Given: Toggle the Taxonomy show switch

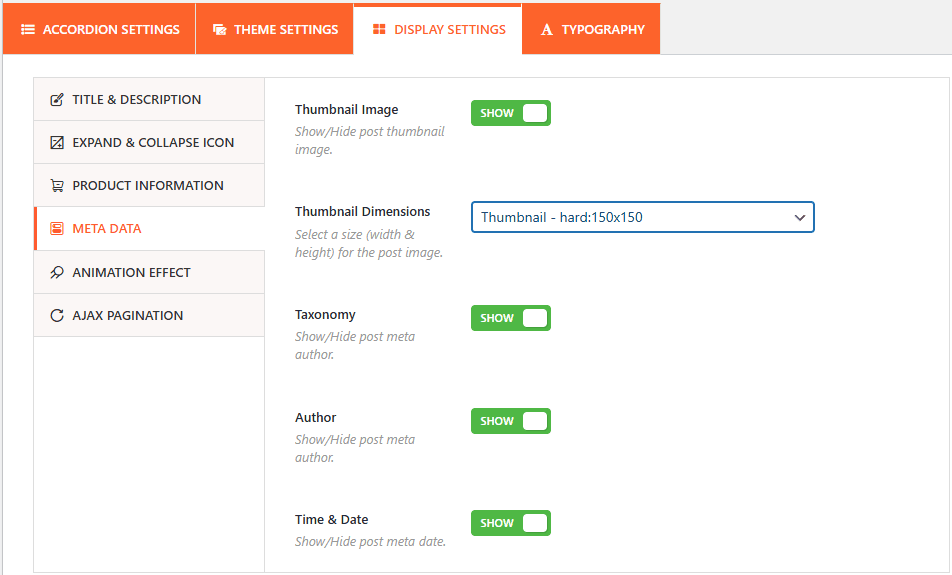Looking at the screenshot, I should point(511,318).
